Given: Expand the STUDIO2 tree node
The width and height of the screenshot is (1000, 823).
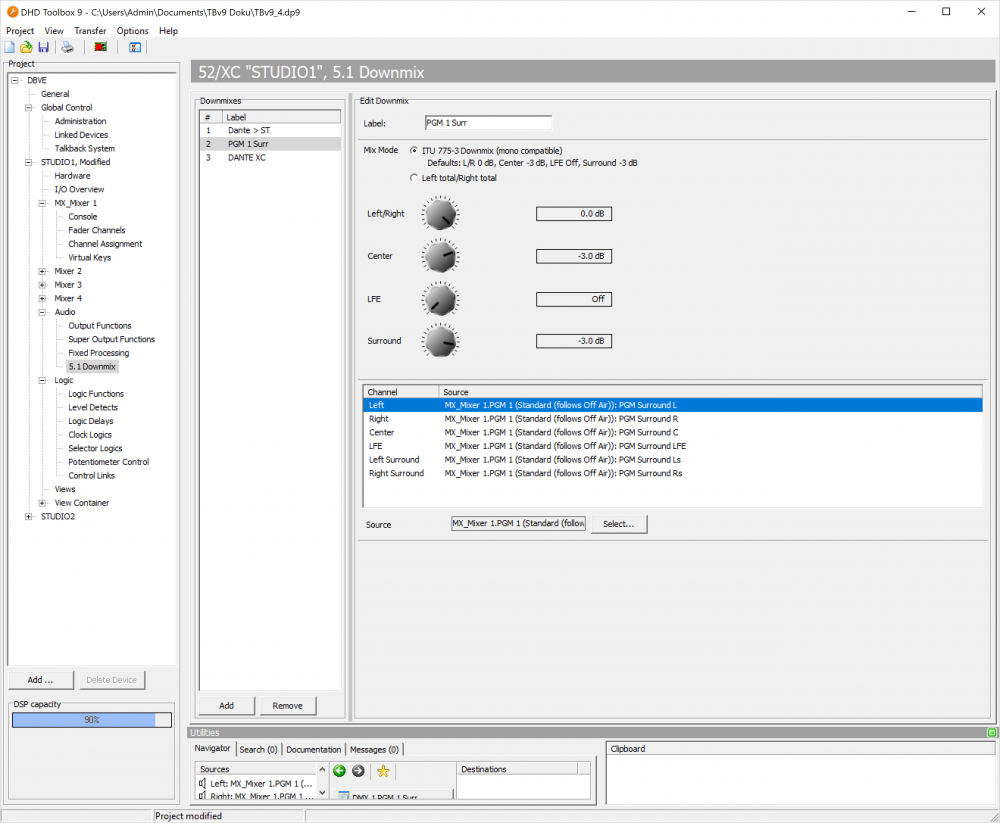Looking at the screenshot, I should 29,517.
